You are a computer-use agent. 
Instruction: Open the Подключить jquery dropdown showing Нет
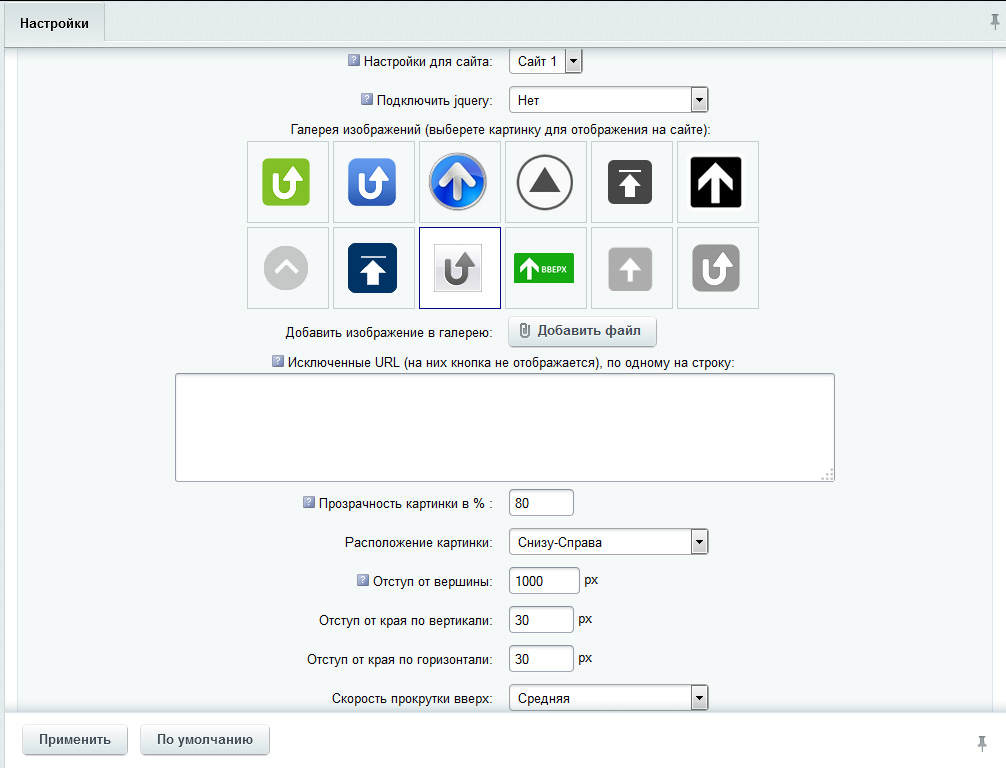click(x=608, y=100)
